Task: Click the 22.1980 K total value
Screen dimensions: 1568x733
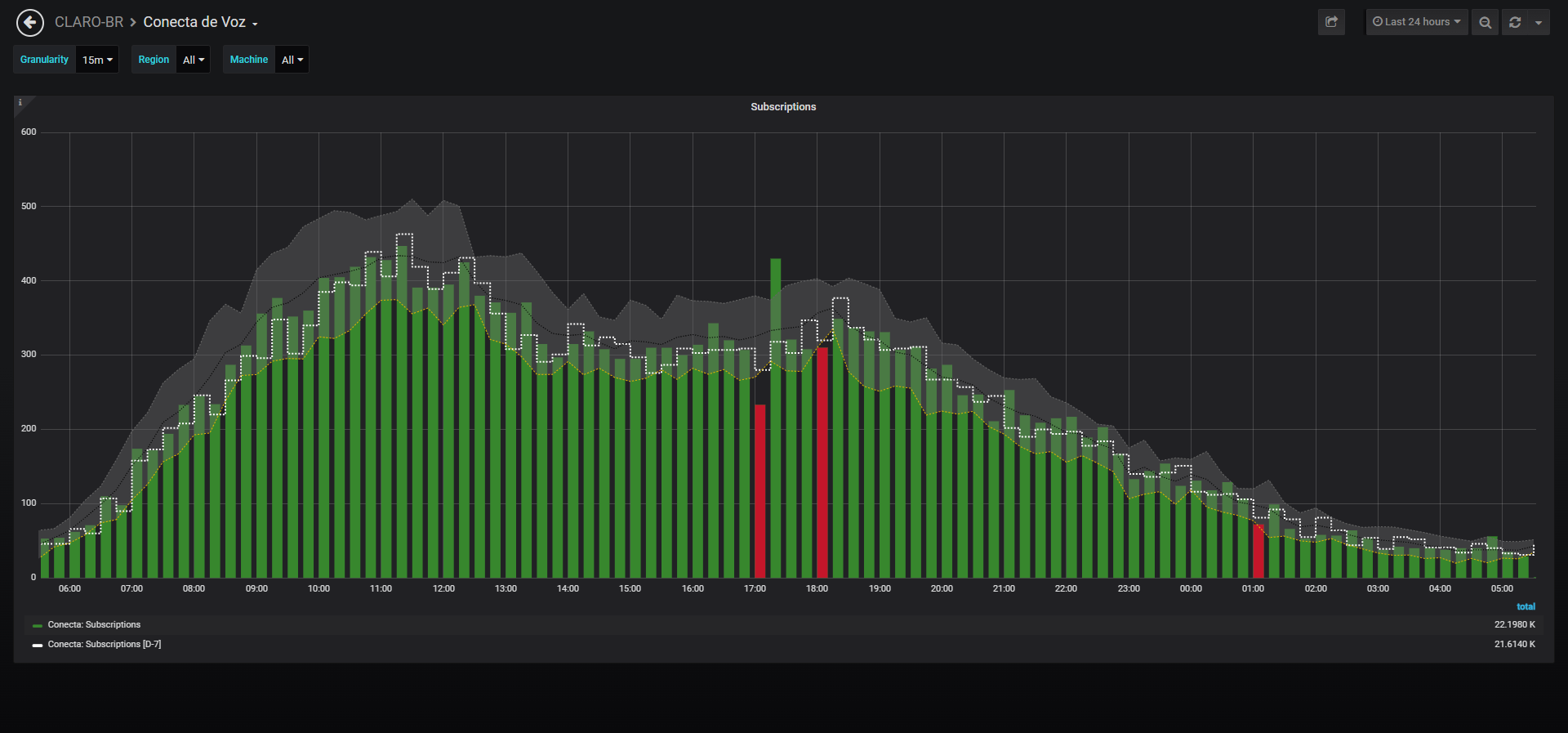Action: (1515, 625)
